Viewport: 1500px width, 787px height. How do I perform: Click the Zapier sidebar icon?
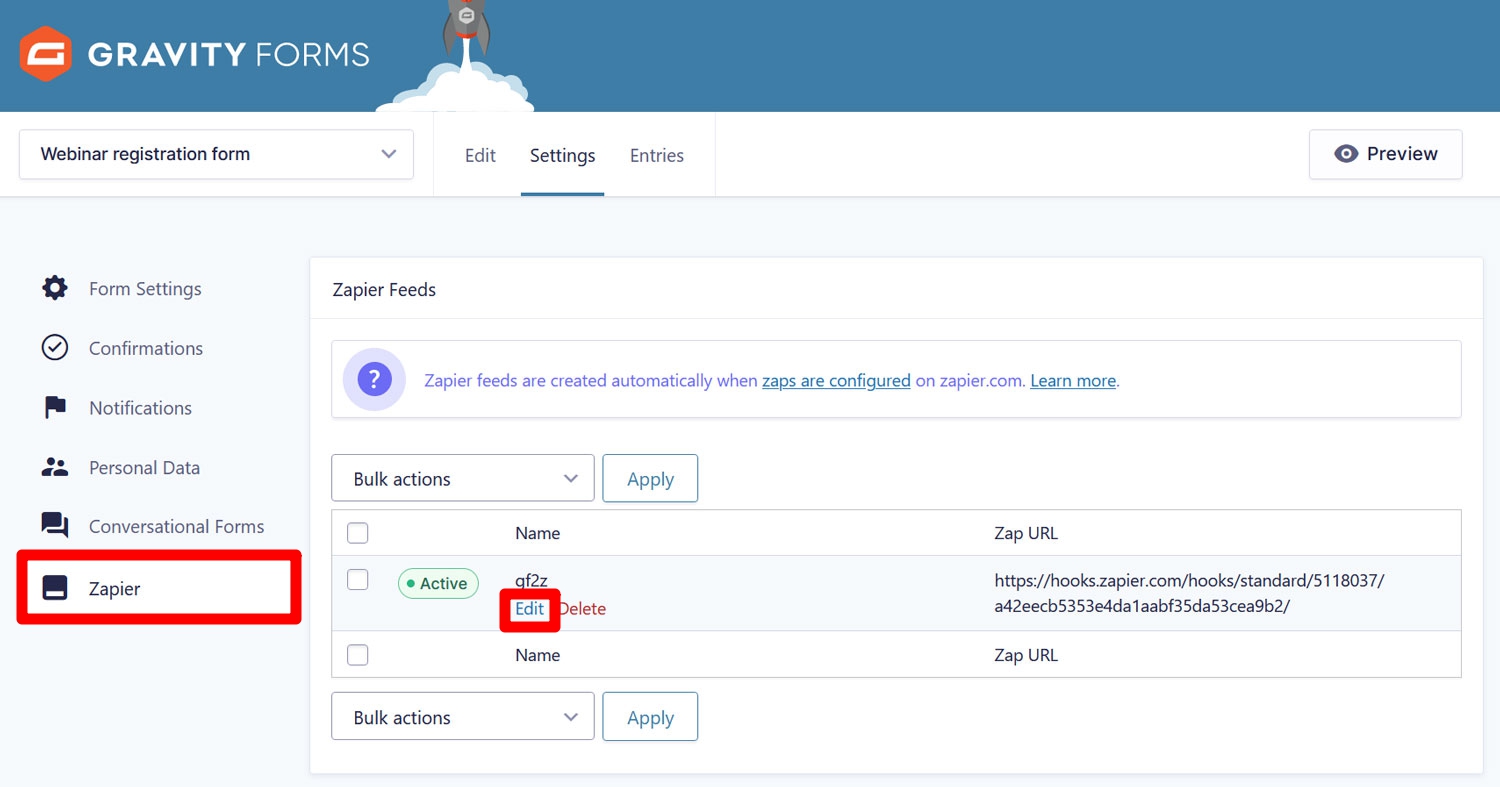tap(54, 588)
